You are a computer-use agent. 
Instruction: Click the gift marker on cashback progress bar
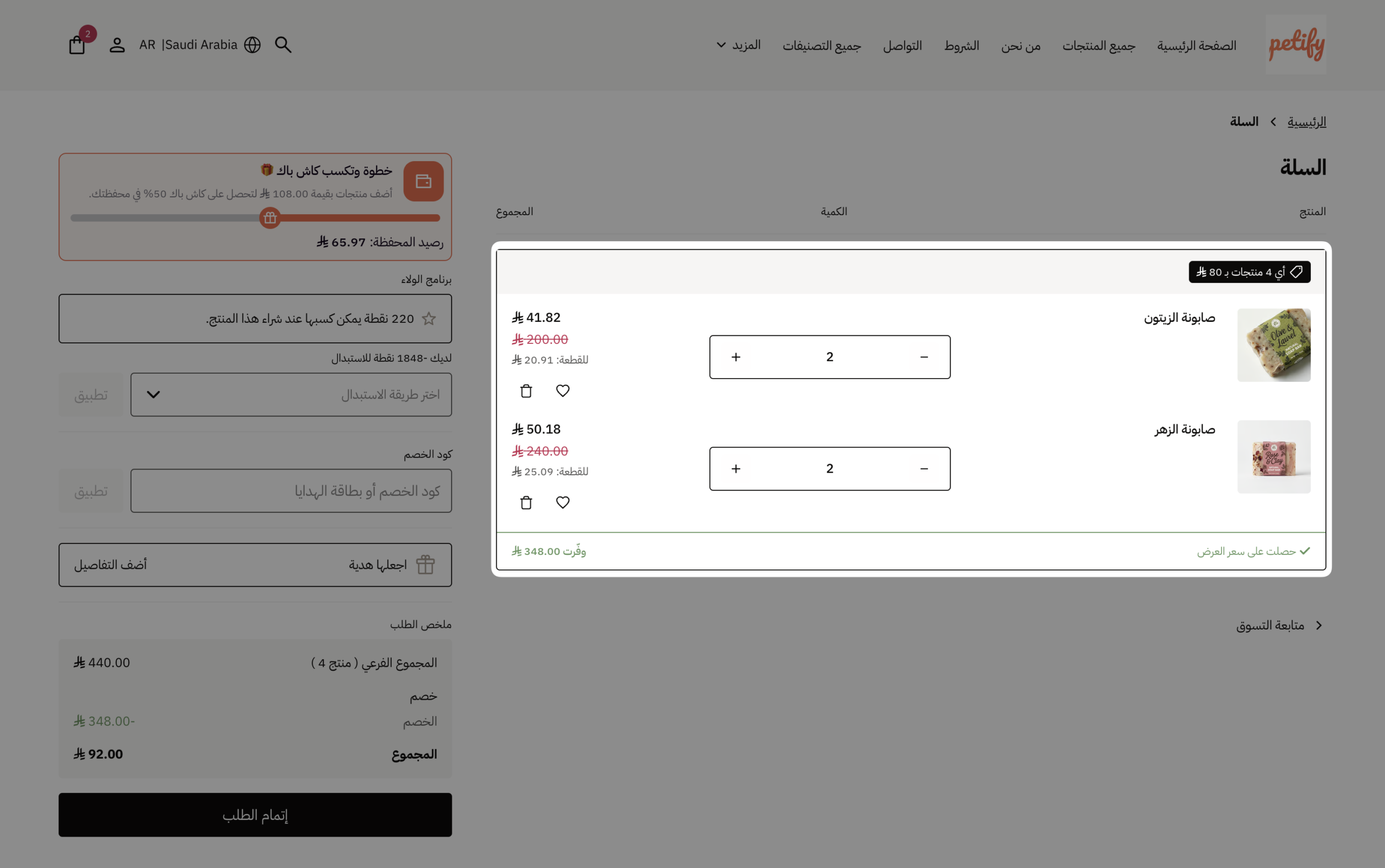click(x=270, y=218)
